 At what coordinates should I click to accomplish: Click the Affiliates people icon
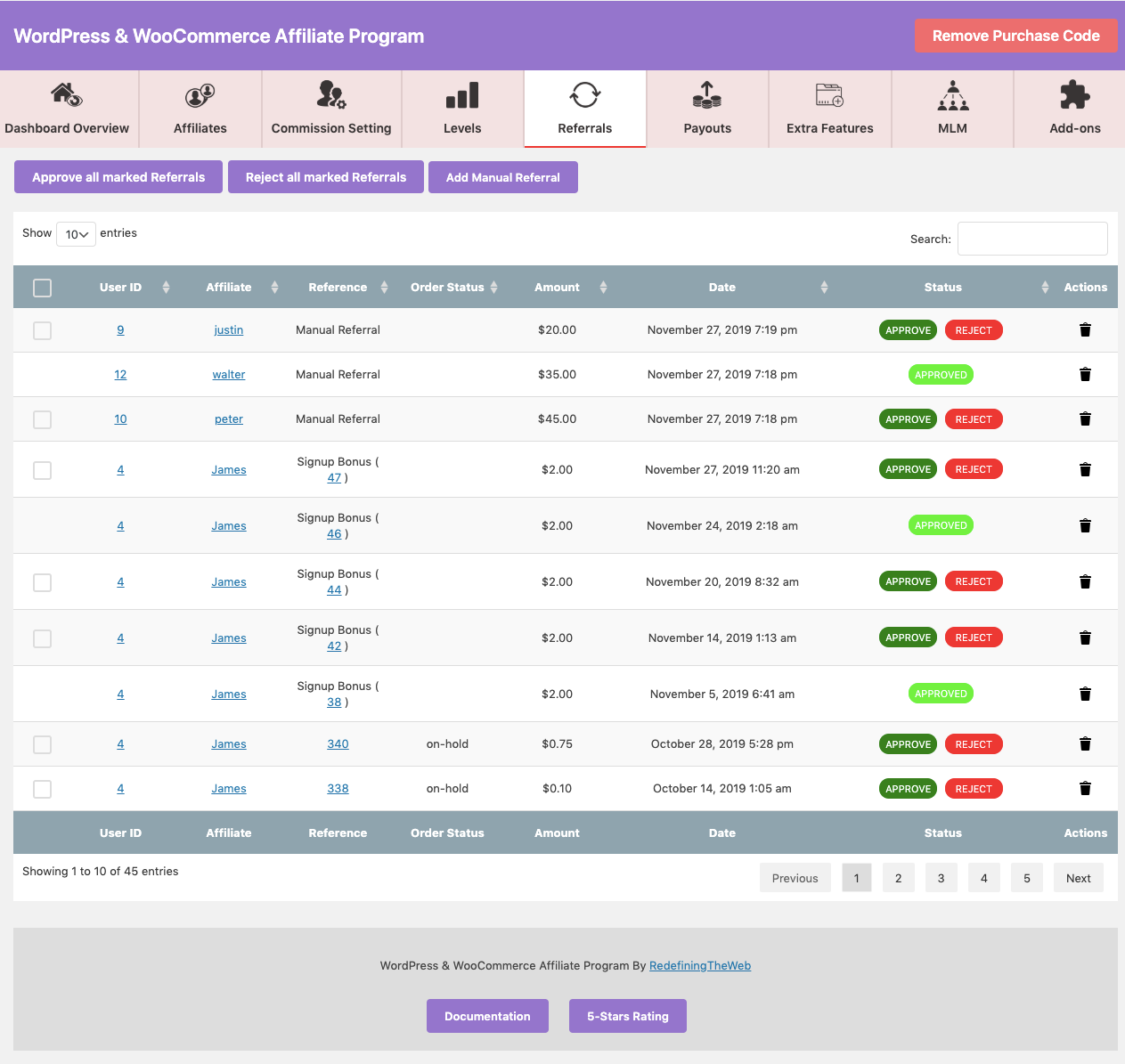(x=200, y=94)
